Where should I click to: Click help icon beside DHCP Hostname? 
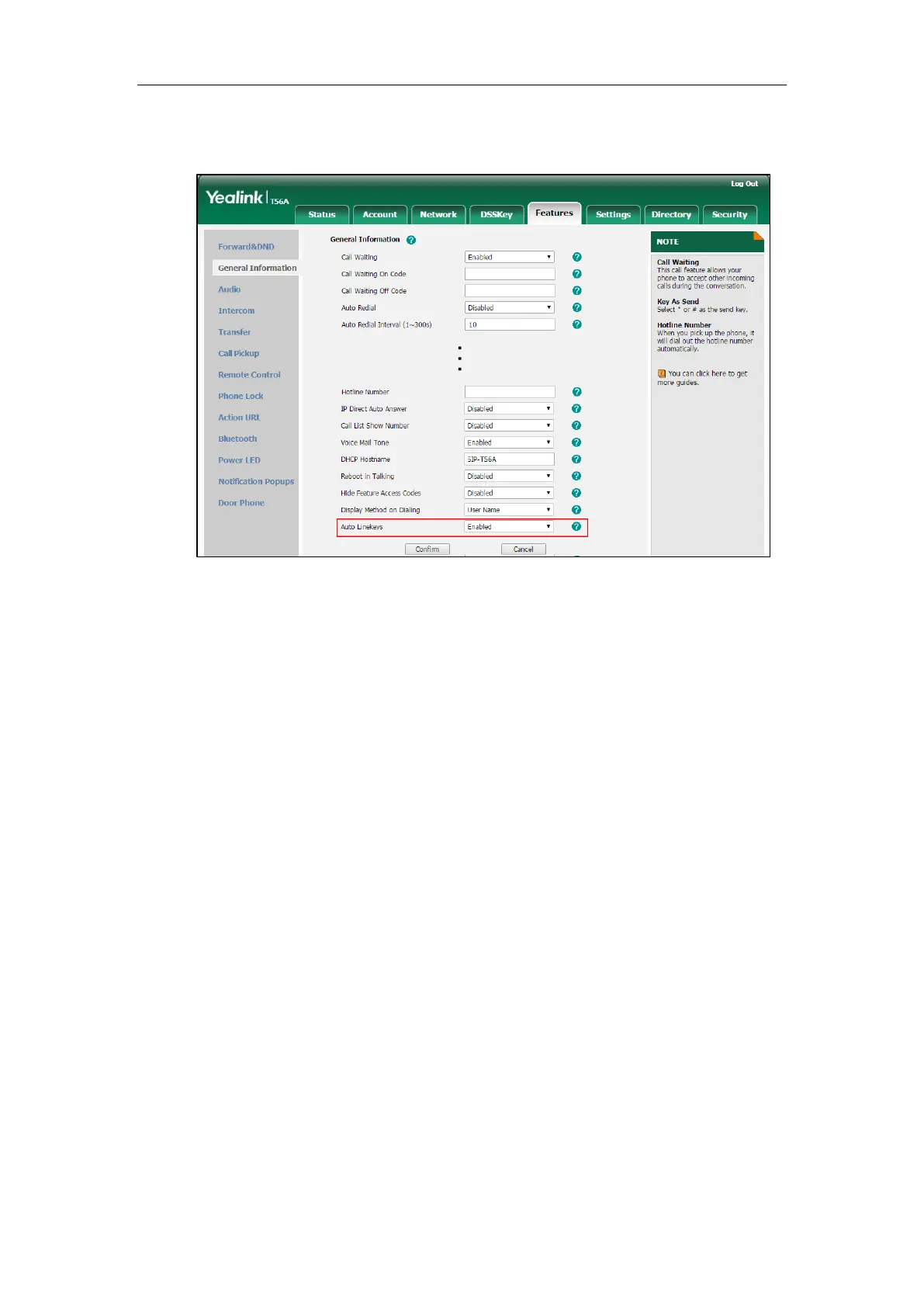[576, 459]
